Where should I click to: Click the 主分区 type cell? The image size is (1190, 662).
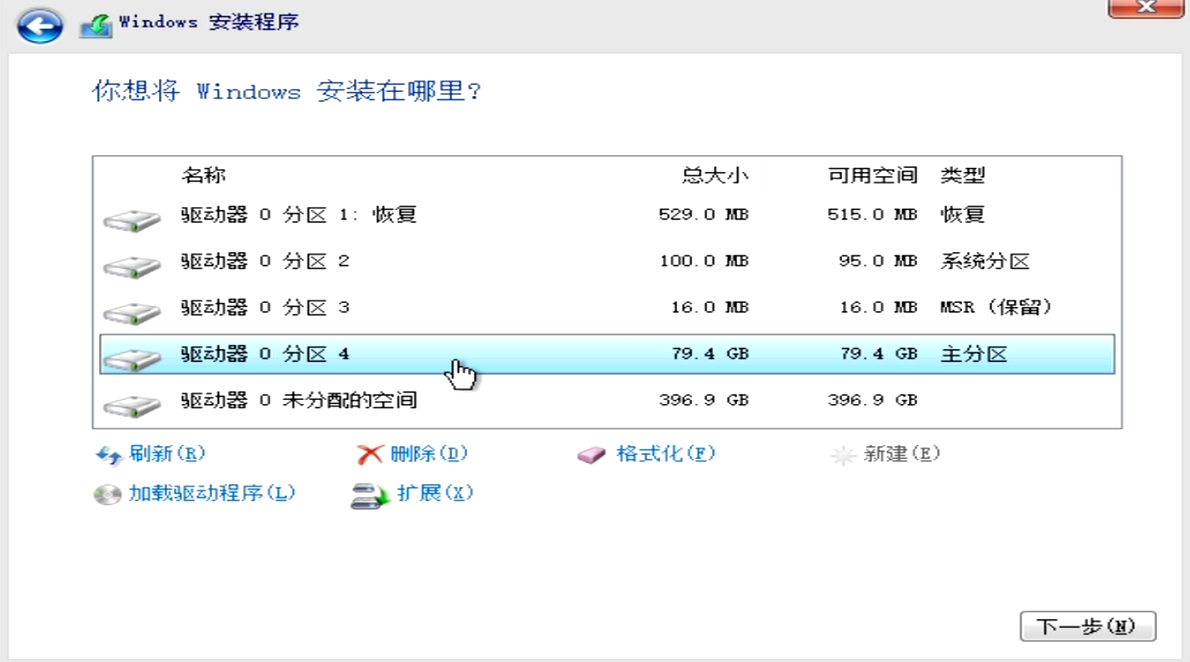(974, 354)
